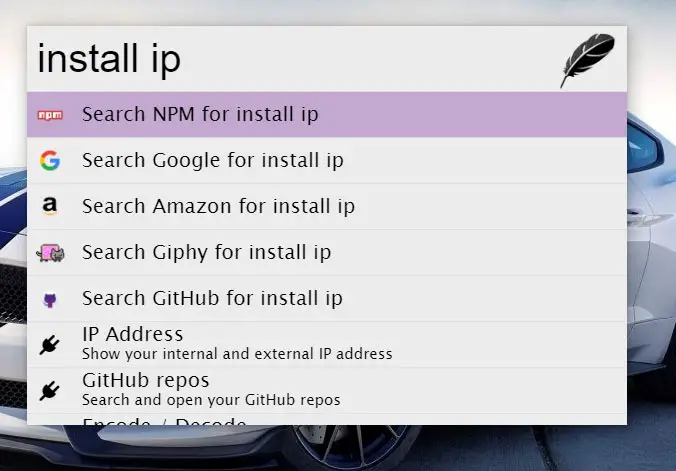
Task: Click the plug icon beside IP Address
Action: pyautogui.click(x=49, y=344)
